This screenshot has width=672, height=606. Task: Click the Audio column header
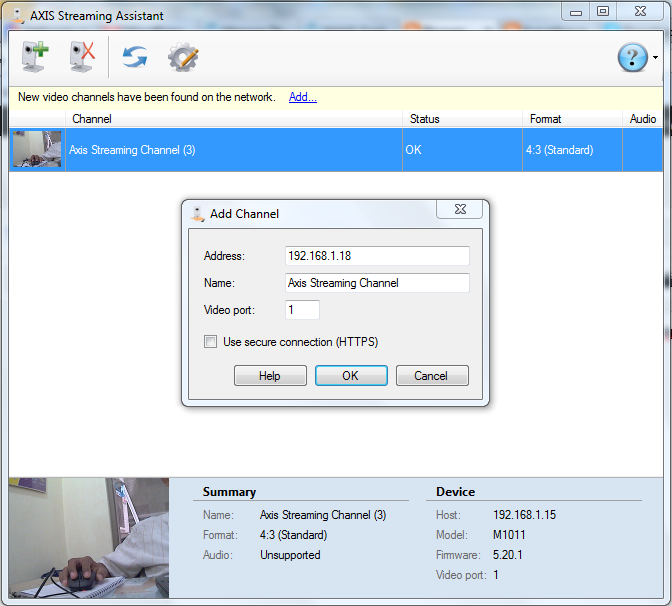[642, 119]
